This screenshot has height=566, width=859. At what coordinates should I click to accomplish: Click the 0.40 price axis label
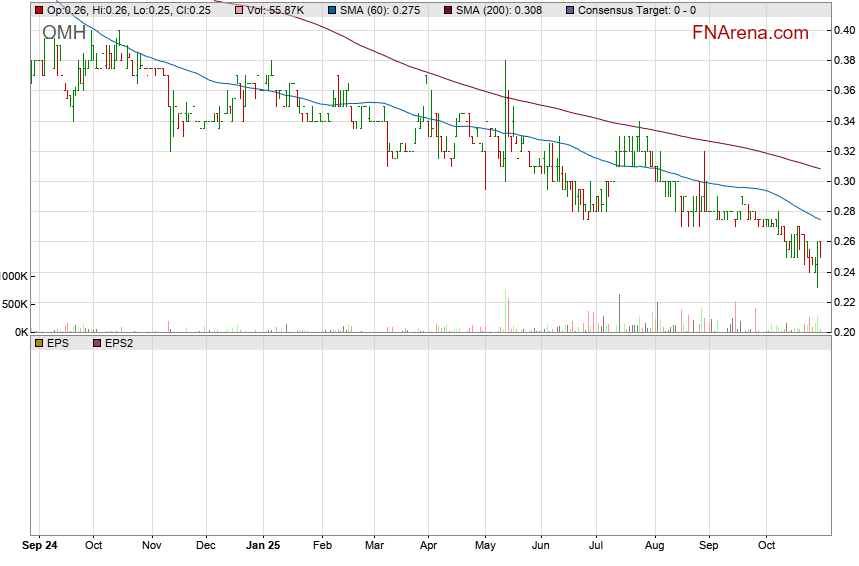tap(844, 30)
